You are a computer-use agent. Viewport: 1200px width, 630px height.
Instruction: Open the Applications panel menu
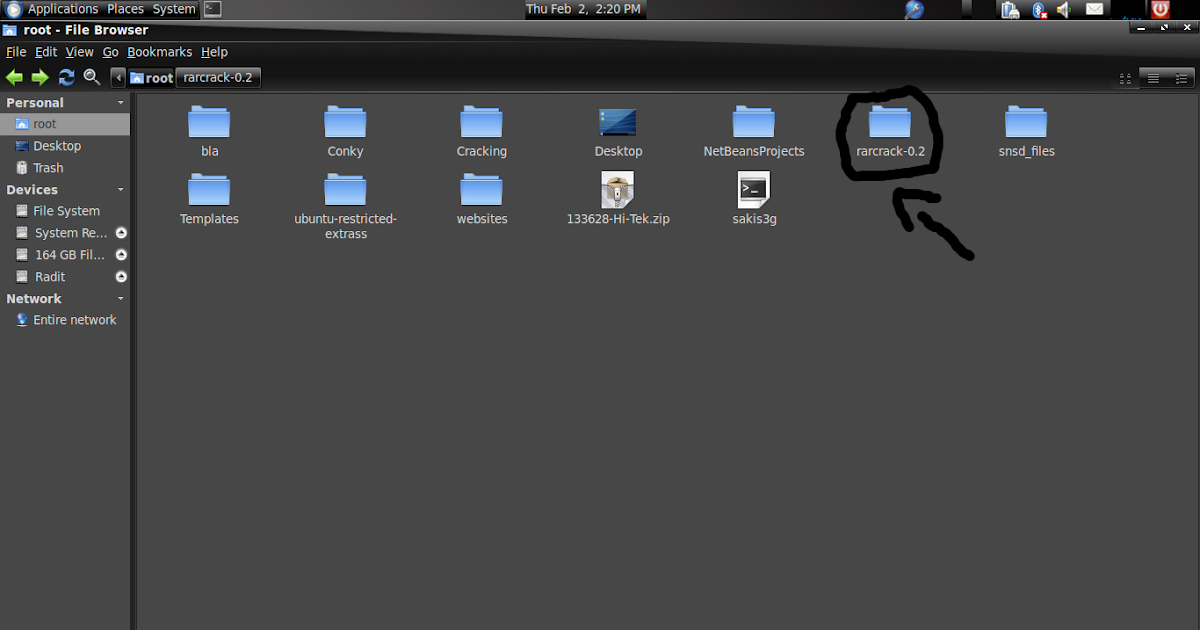63,9
